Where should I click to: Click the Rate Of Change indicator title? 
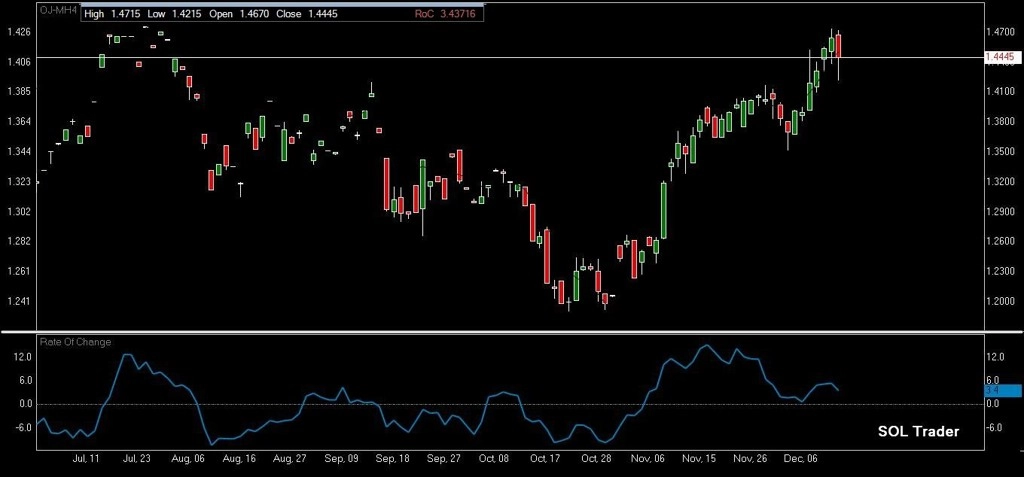click(x=72, y=342)
